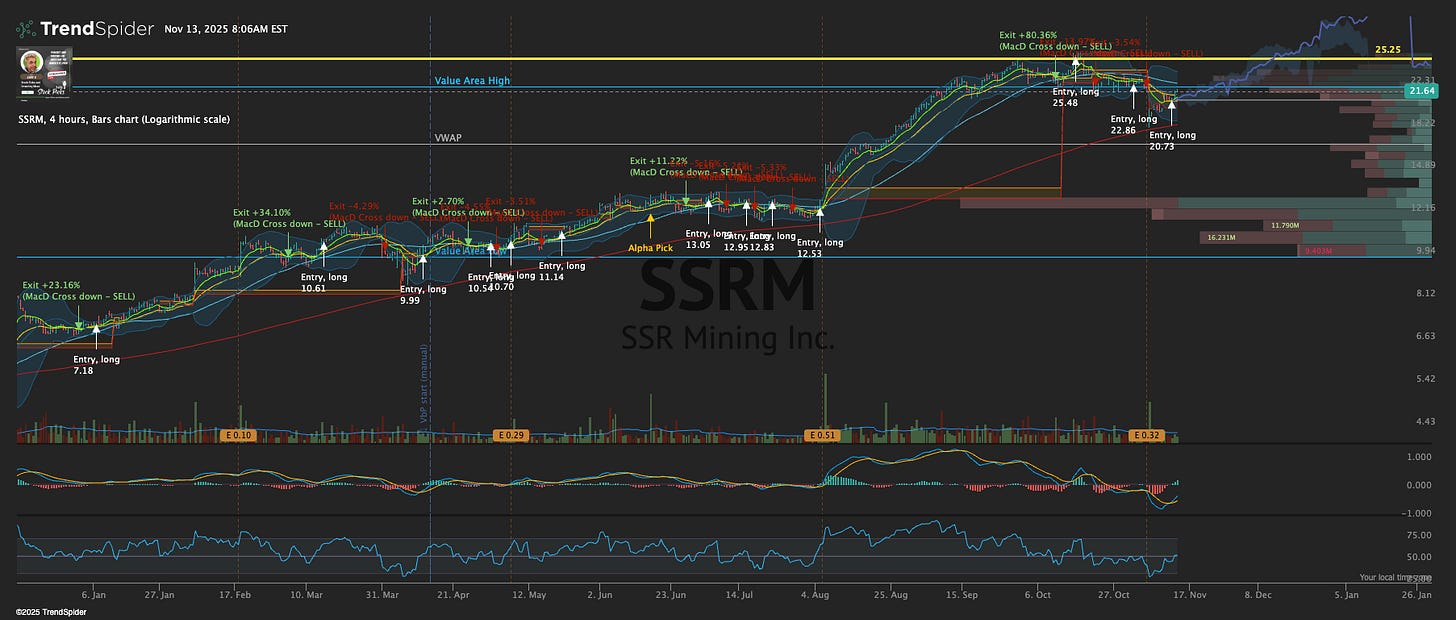Click the TrendSpider logo

85,29
